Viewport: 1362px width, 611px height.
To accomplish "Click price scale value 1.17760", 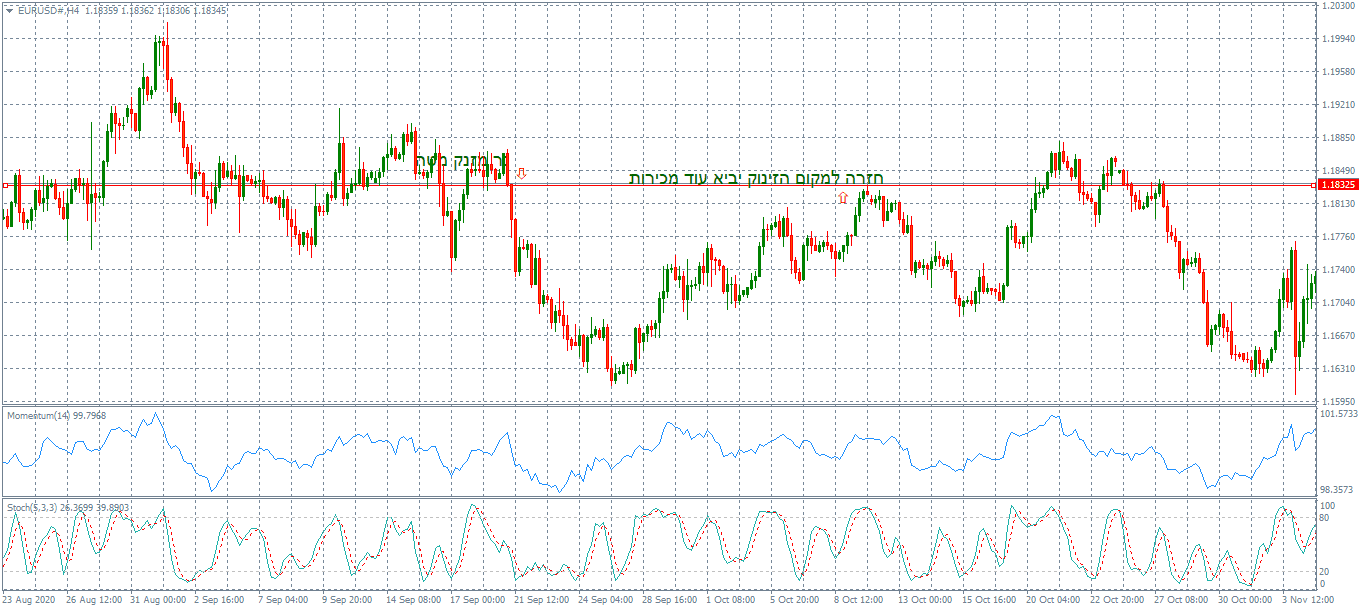I will click(x=1338, y=237).
